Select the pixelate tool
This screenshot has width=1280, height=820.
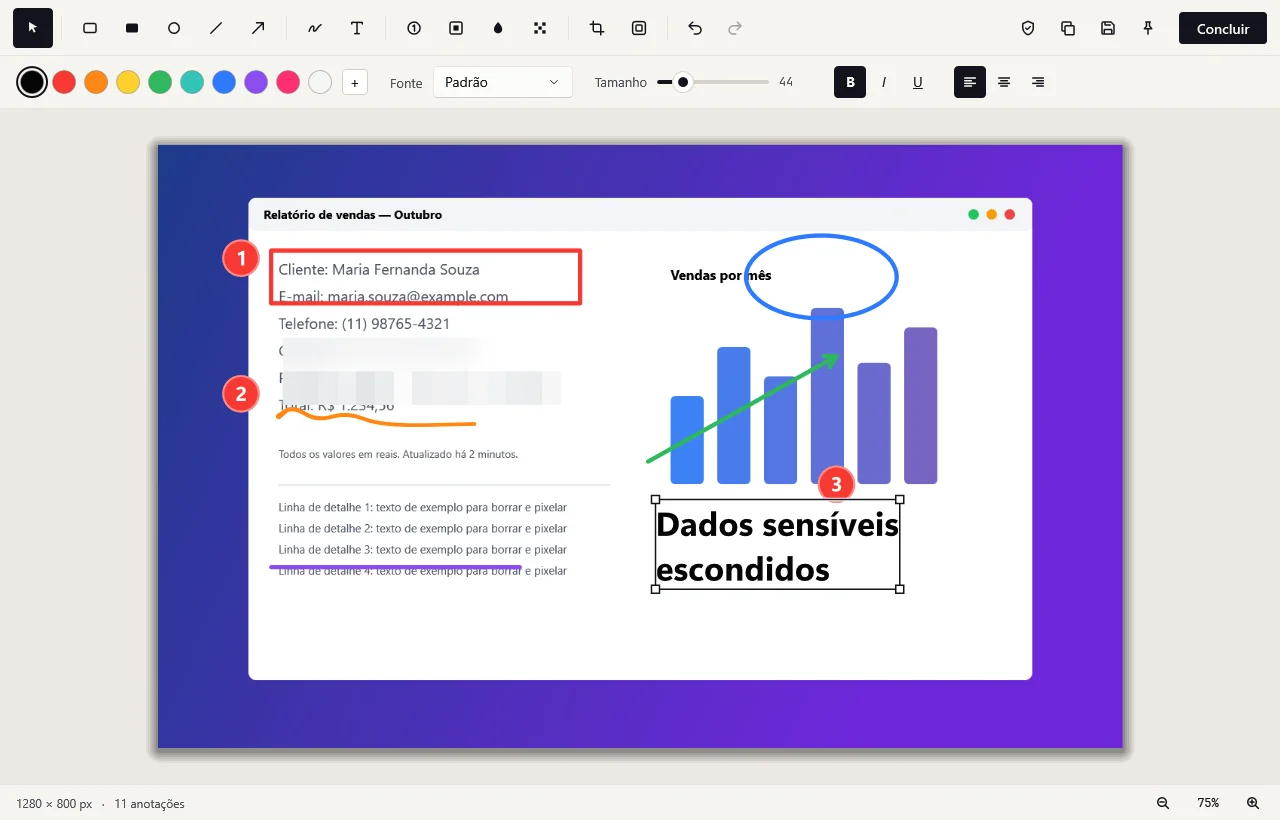click(x=540, y=28)
